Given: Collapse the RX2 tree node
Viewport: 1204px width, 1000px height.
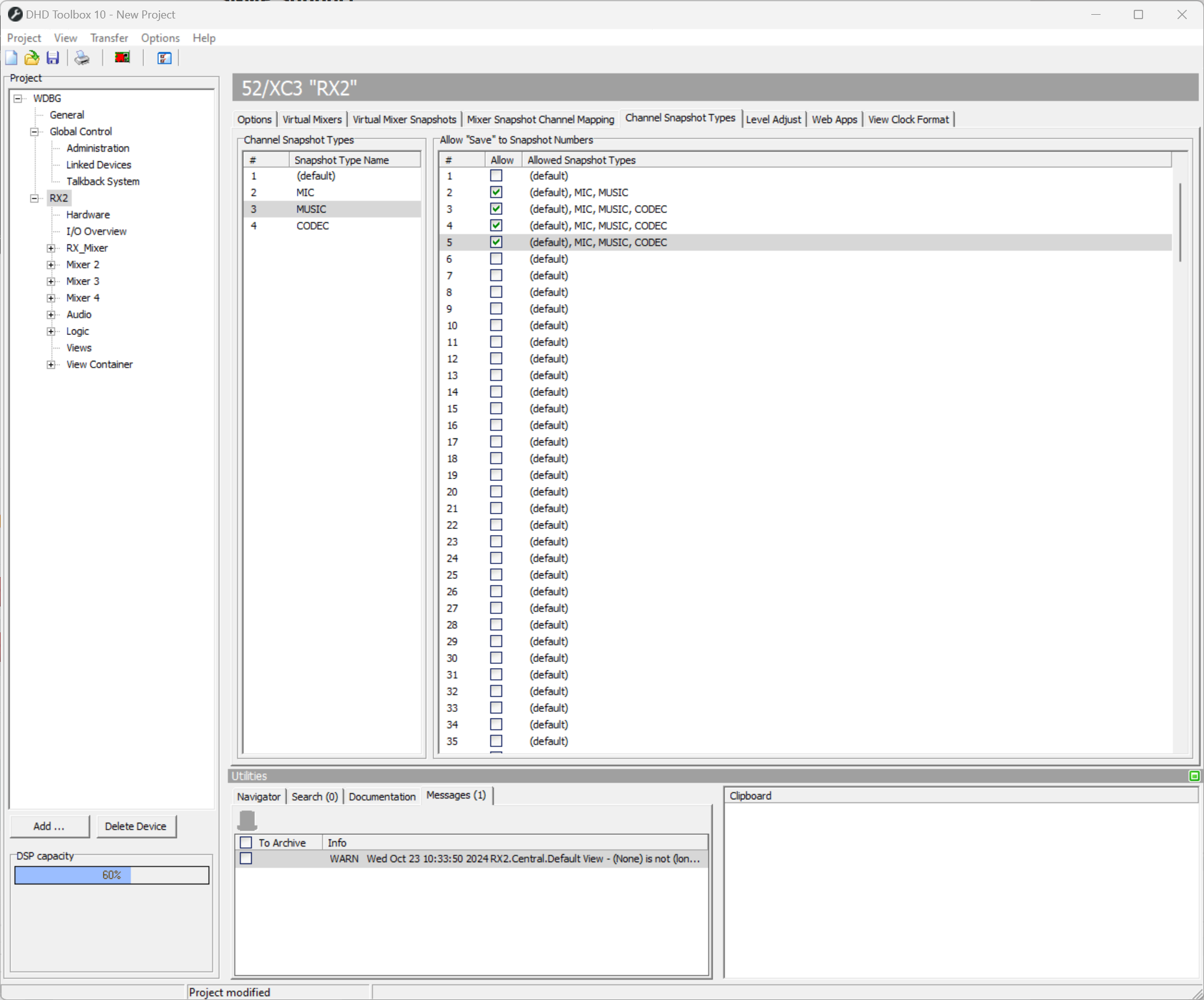Looking at the screenshot, I should (34, 198).
